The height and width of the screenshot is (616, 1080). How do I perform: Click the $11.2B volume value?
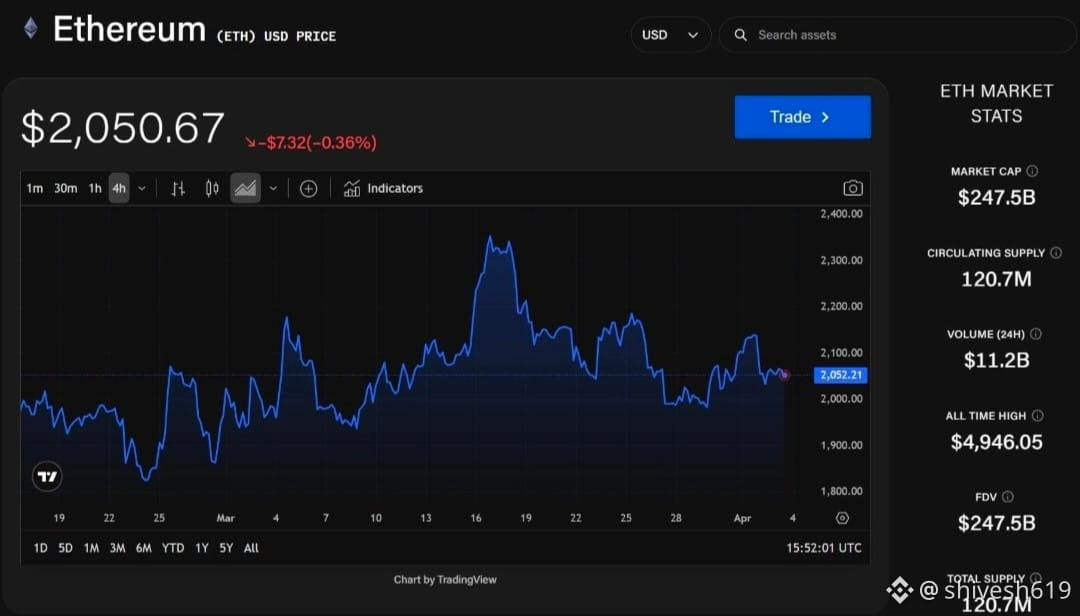click(997, 360)
